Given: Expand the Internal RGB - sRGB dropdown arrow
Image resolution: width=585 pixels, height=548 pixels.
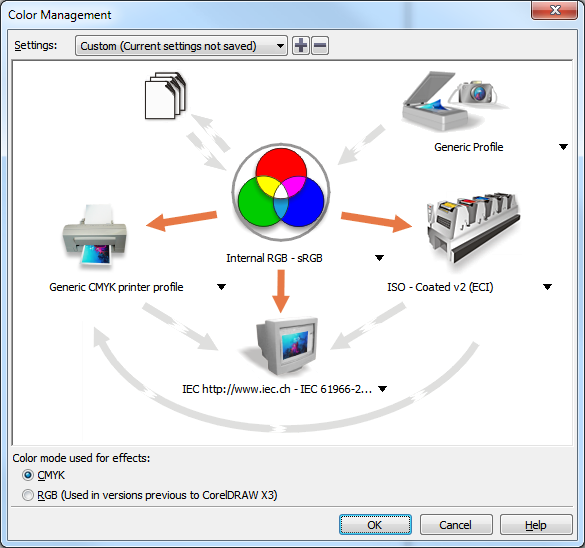Looking at the screenshot, I should [x=379, y=258].
